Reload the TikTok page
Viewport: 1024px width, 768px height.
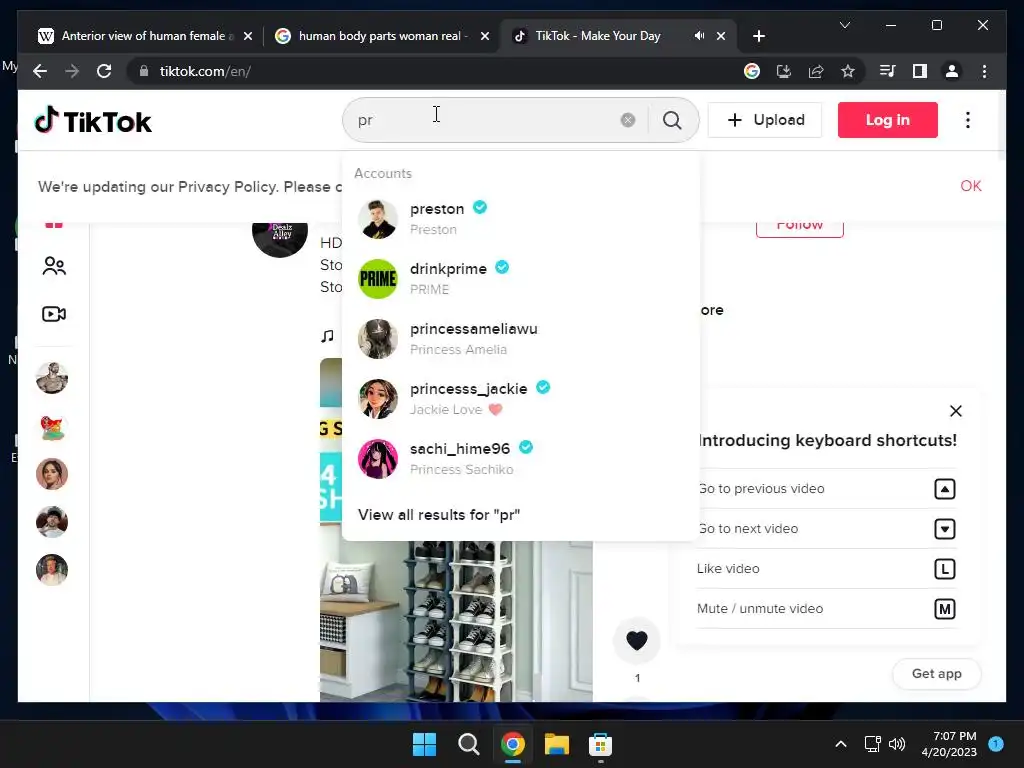tap(104, 71)
